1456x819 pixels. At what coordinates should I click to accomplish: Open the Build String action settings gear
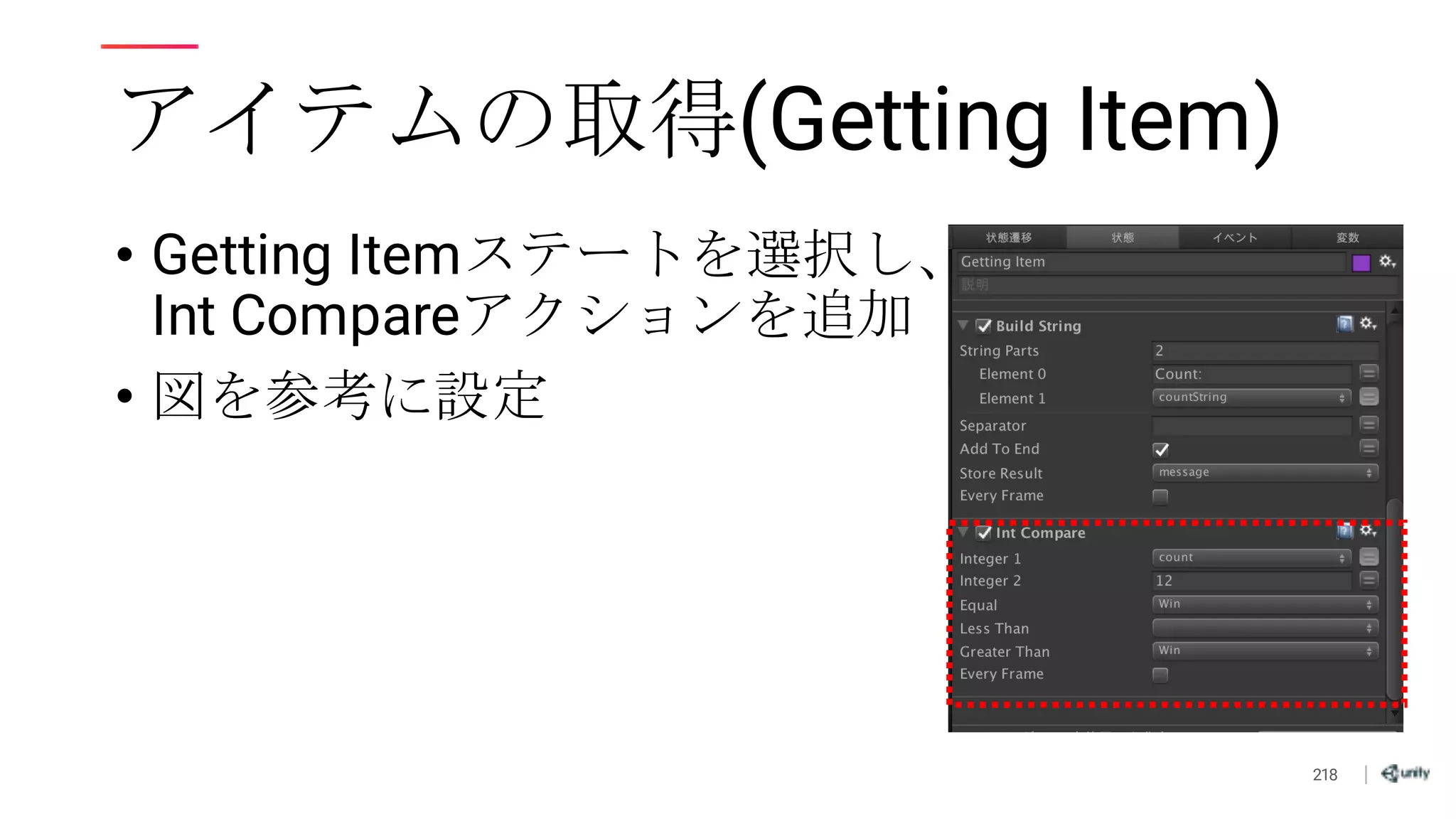point(1369,325)
